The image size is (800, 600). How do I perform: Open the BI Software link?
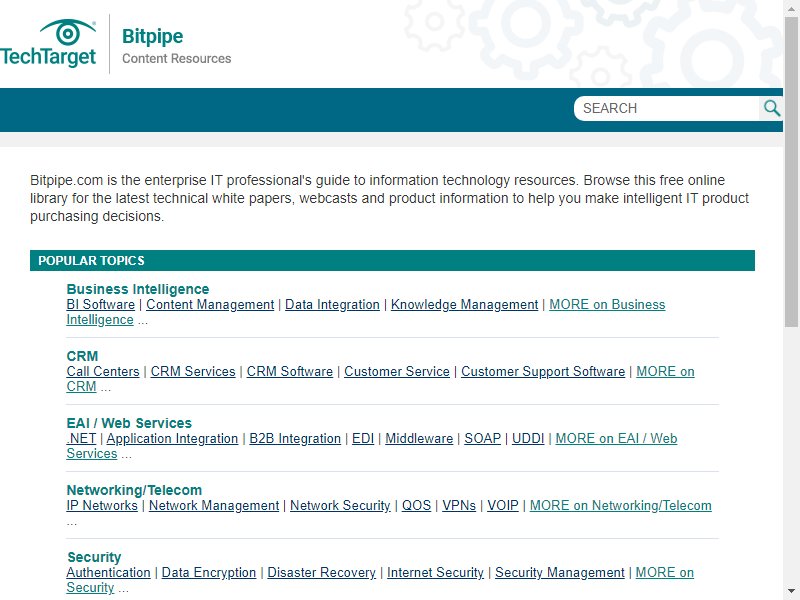(101, 305)
